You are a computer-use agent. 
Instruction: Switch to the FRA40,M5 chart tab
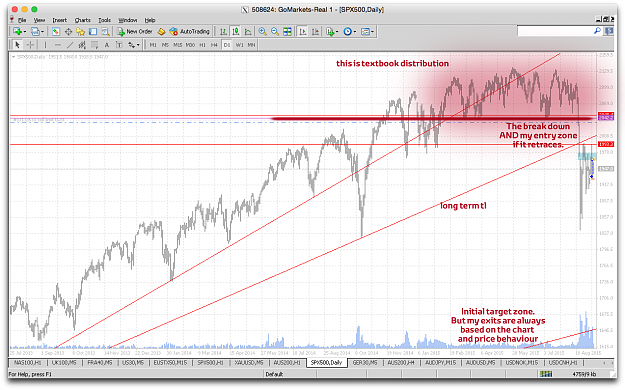pyautogui.click(x=100, y=362)
